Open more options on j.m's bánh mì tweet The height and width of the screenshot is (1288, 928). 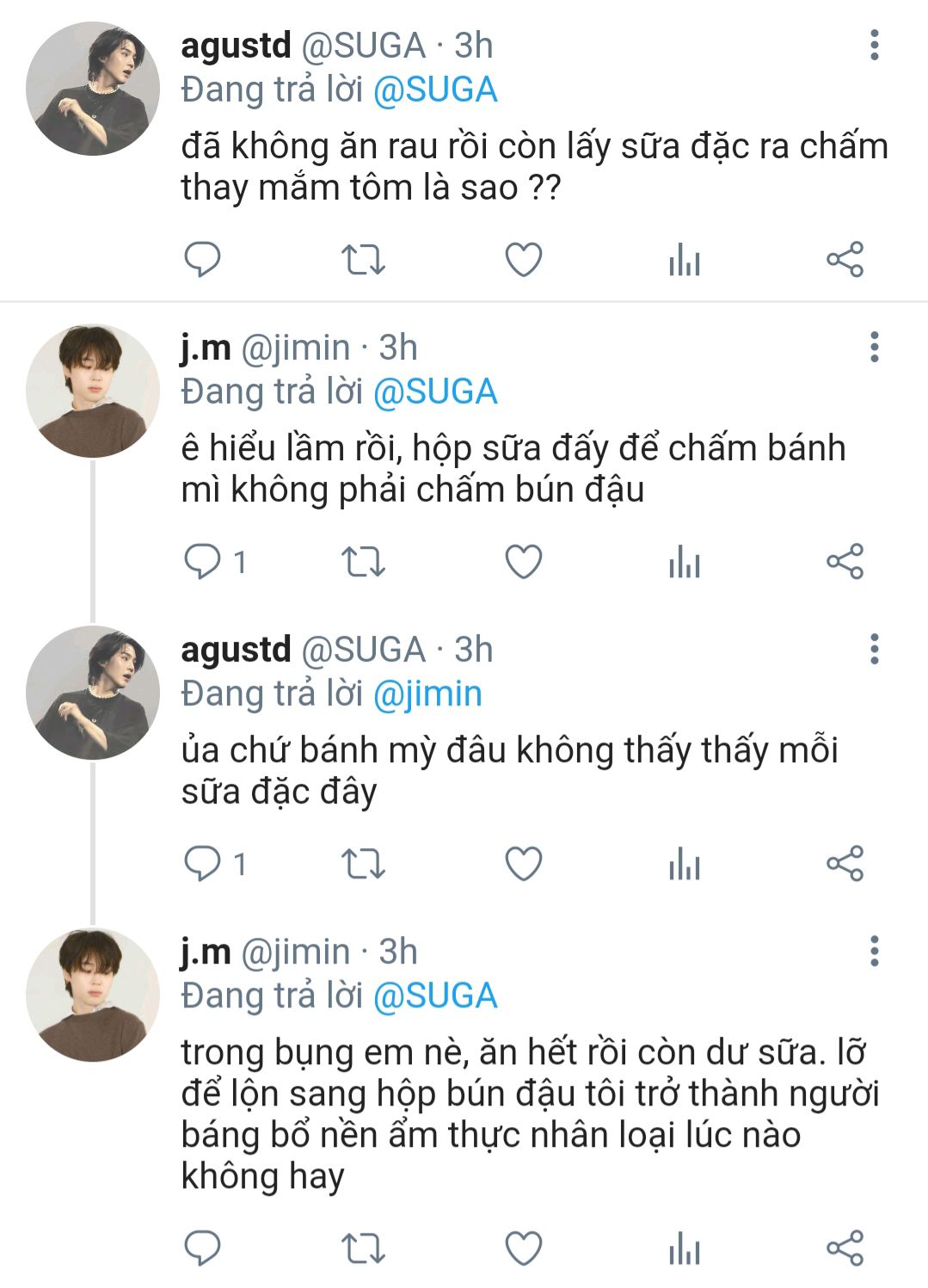coord(875,347)
